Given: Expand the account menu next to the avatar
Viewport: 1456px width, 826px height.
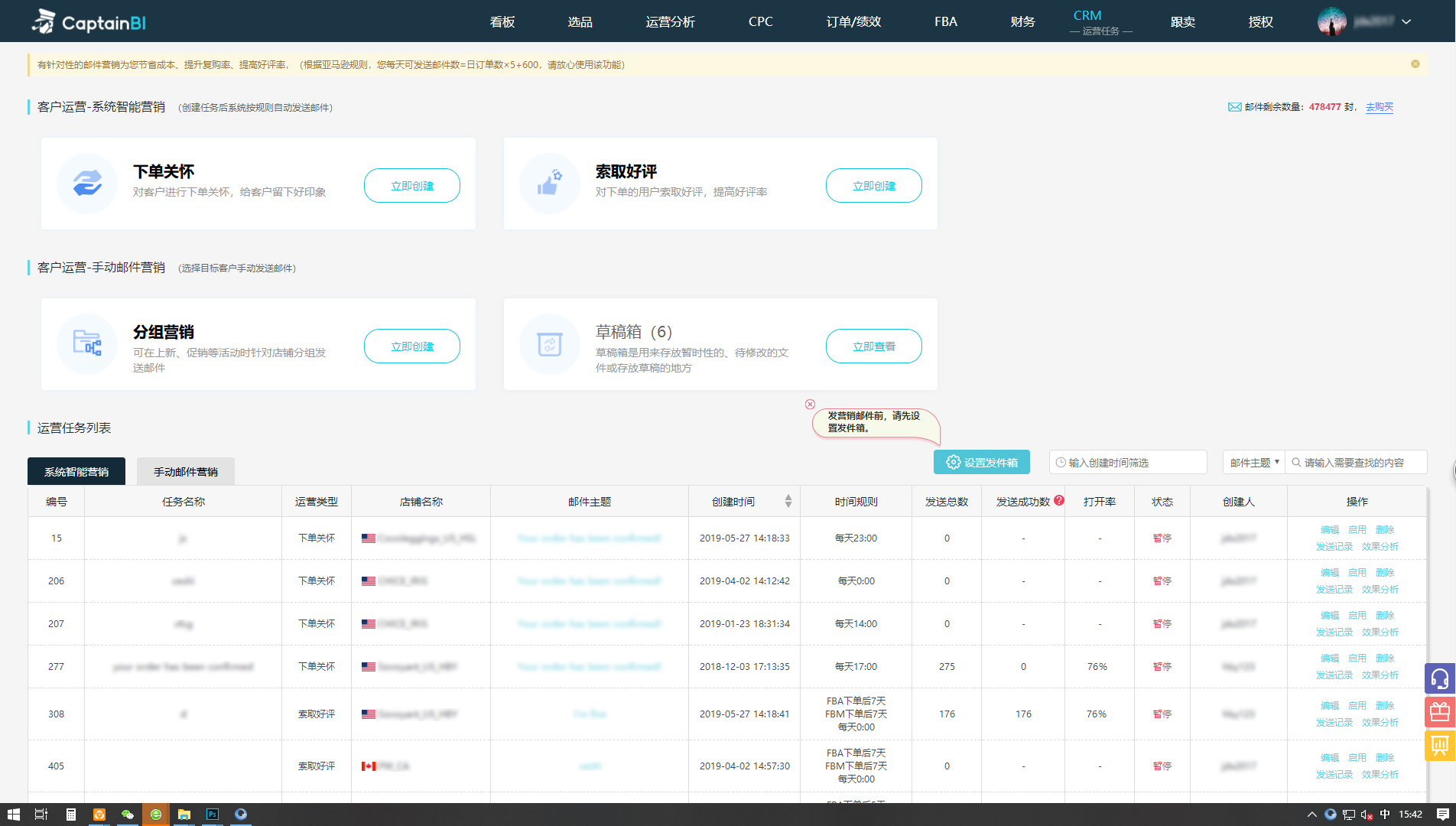Looking at the screenshot, I should [1407, 21].
